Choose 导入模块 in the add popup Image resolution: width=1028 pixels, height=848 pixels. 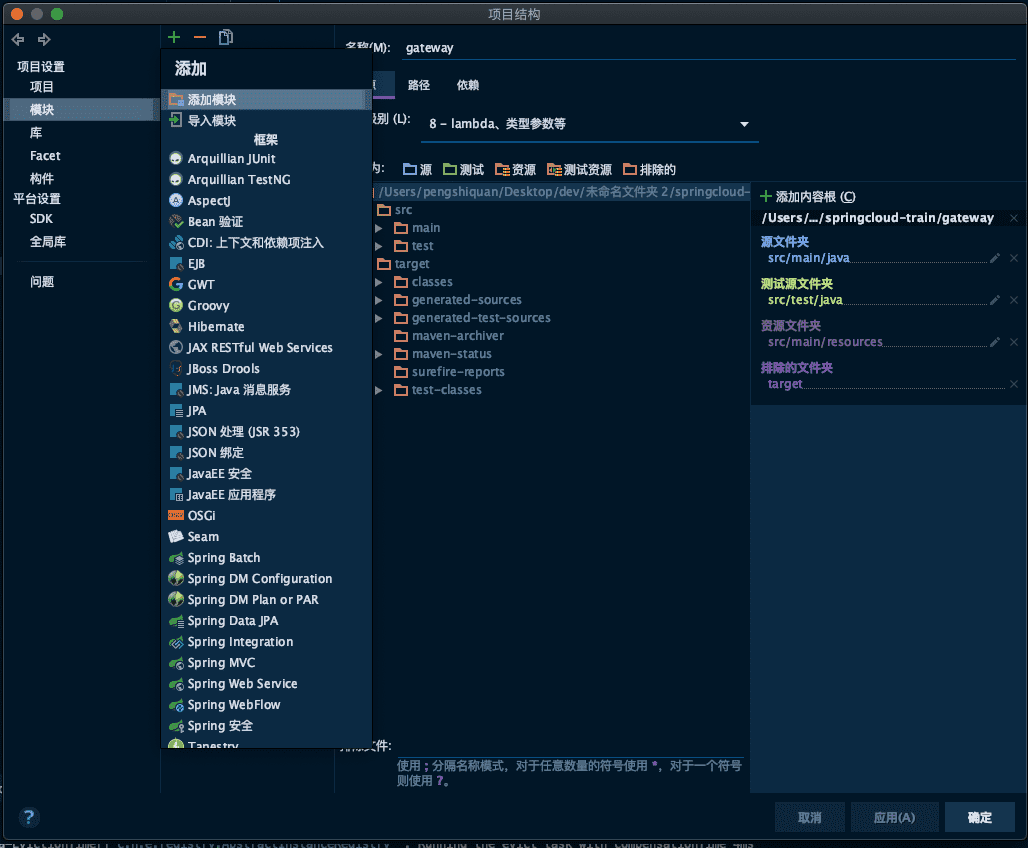click(266, 121)
